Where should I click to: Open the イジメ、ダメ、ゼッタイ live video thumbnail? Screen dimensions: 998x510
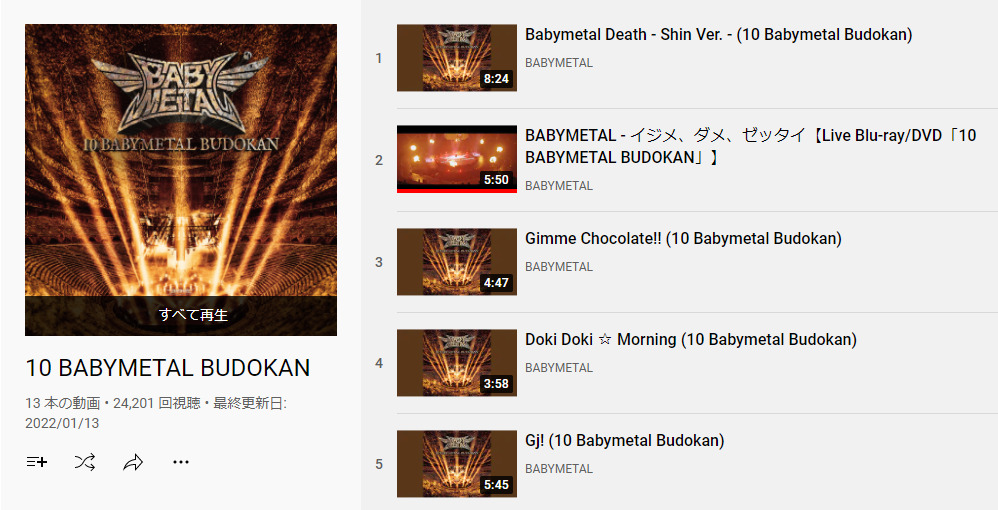pyautogui.click(x=457, y=159)
